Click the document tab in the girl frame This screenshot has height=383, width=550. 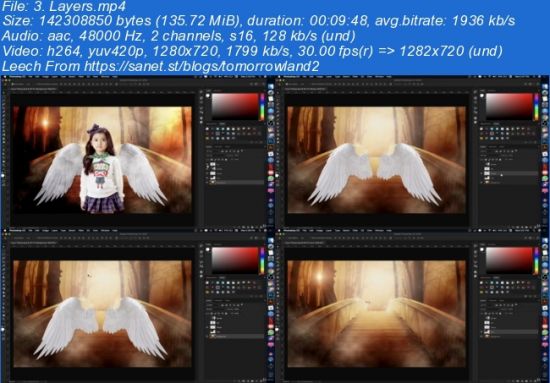coord(33,89)
